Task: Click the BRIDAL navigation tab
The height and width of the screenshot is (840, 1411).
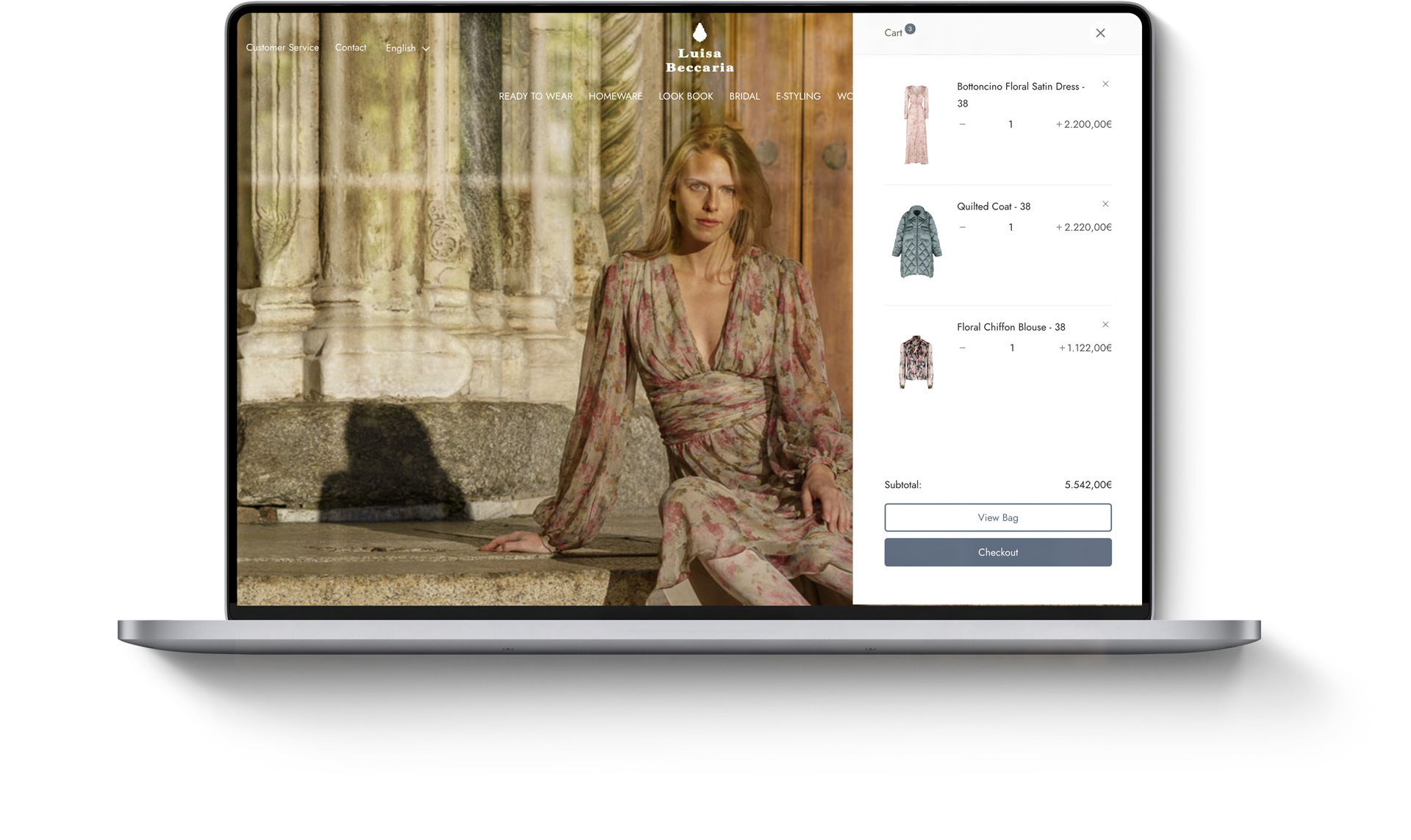Action: point(745,96)
